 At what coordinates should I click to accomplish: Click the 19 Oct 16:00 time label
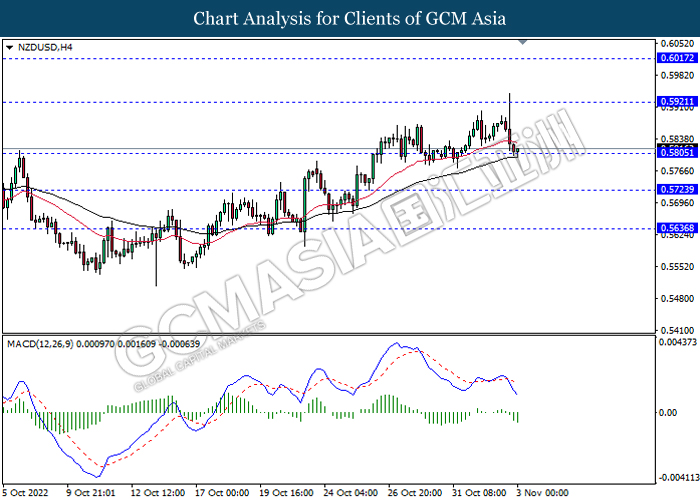point(287,493)
